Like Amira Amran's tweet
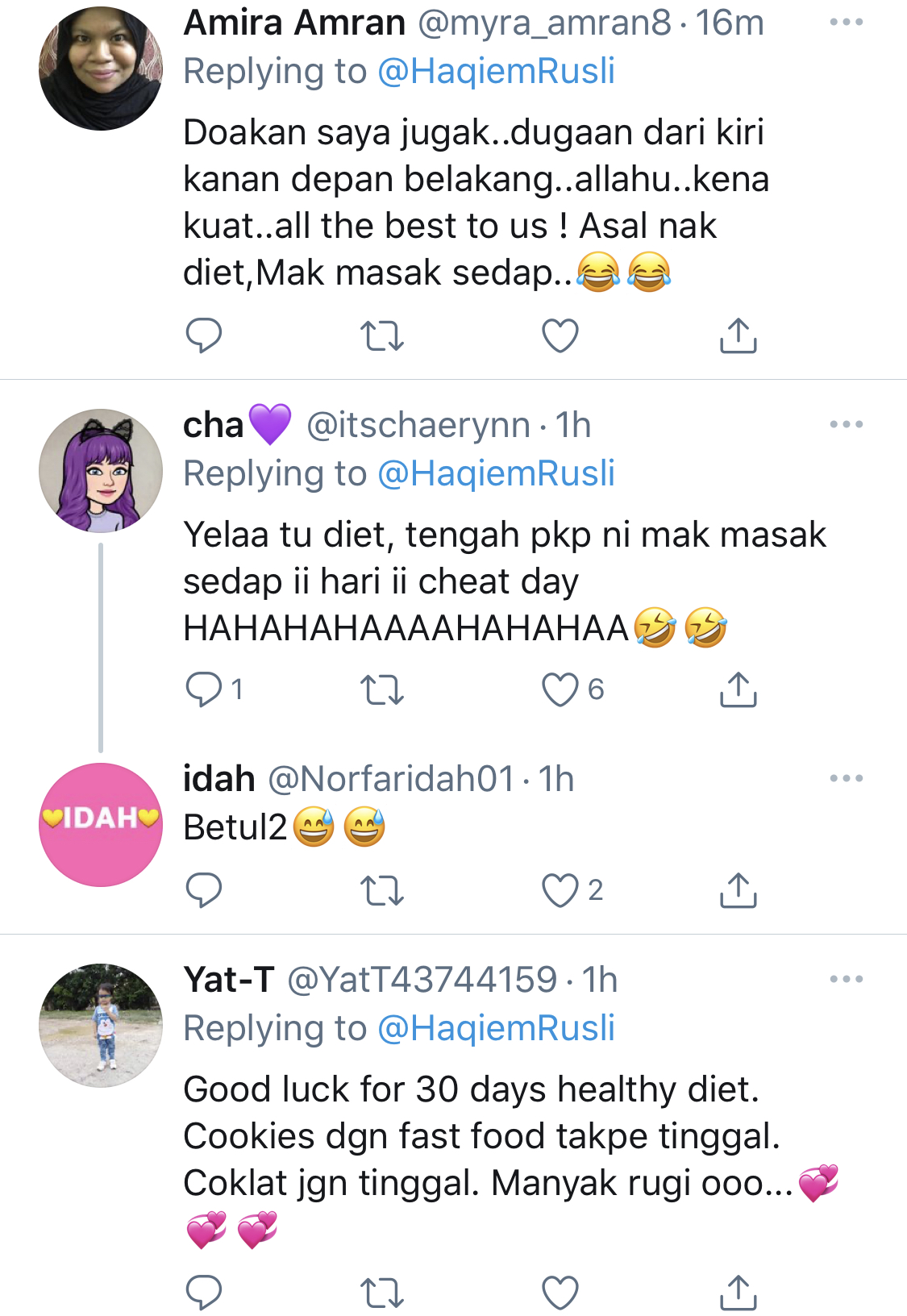Image resolution: width=907 pixels, height=1316 pixels. point(560,336)
